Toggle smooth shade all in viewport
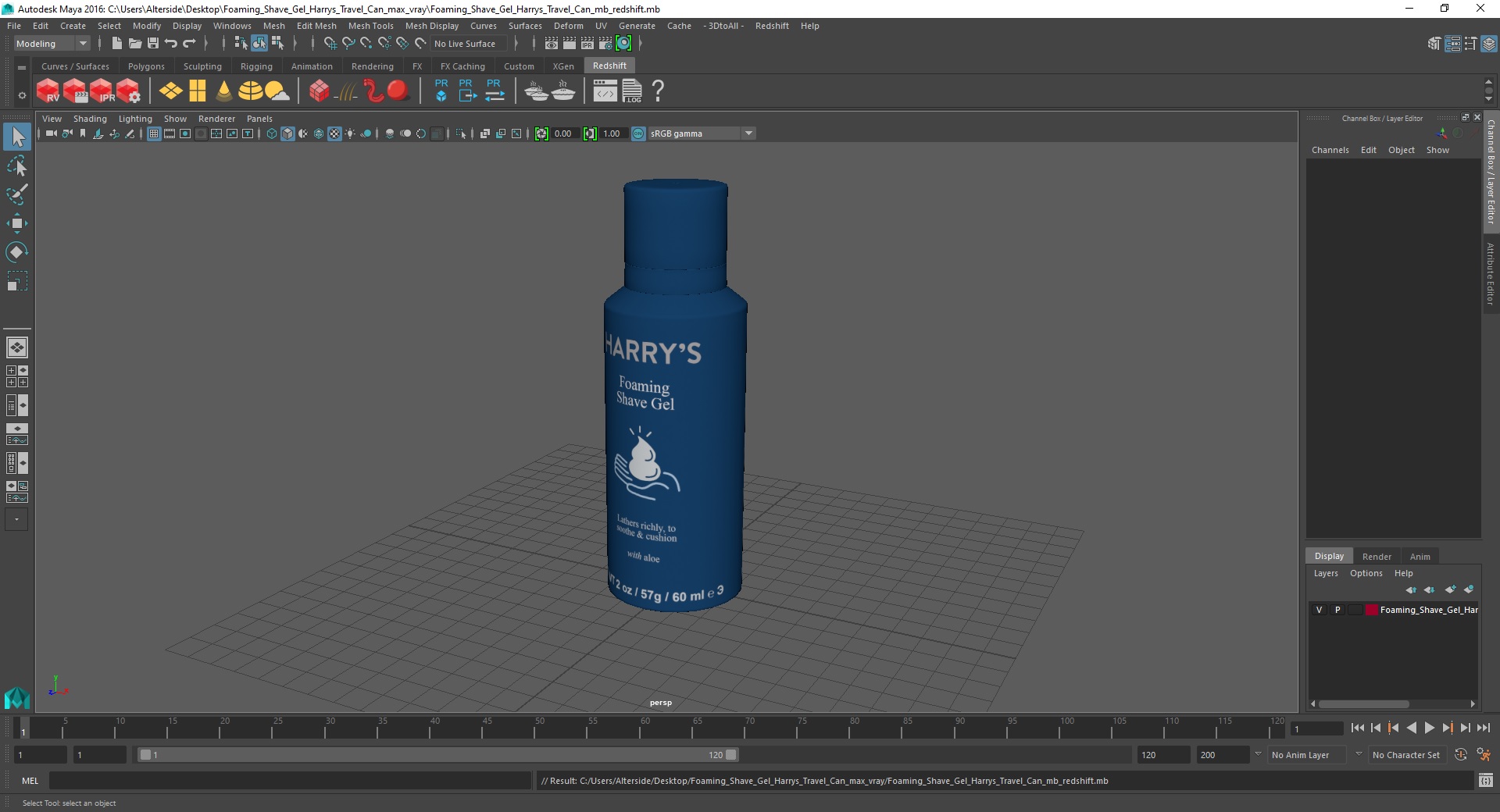 [x=287, y=134]
